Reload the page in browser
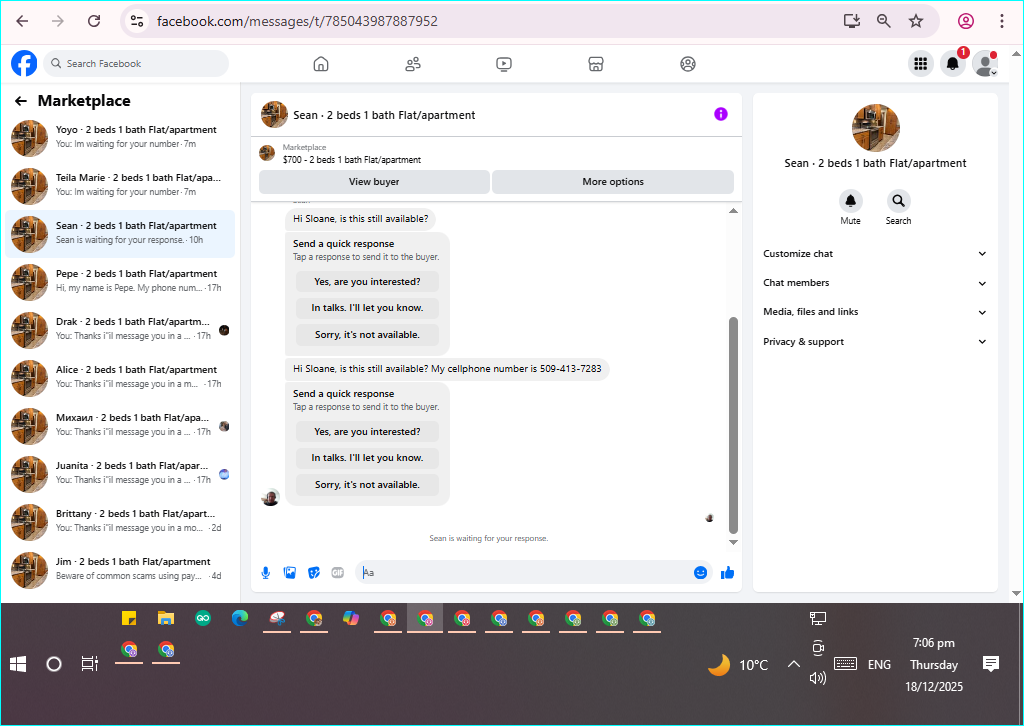 pyautogui.click(x=94, y=21)
